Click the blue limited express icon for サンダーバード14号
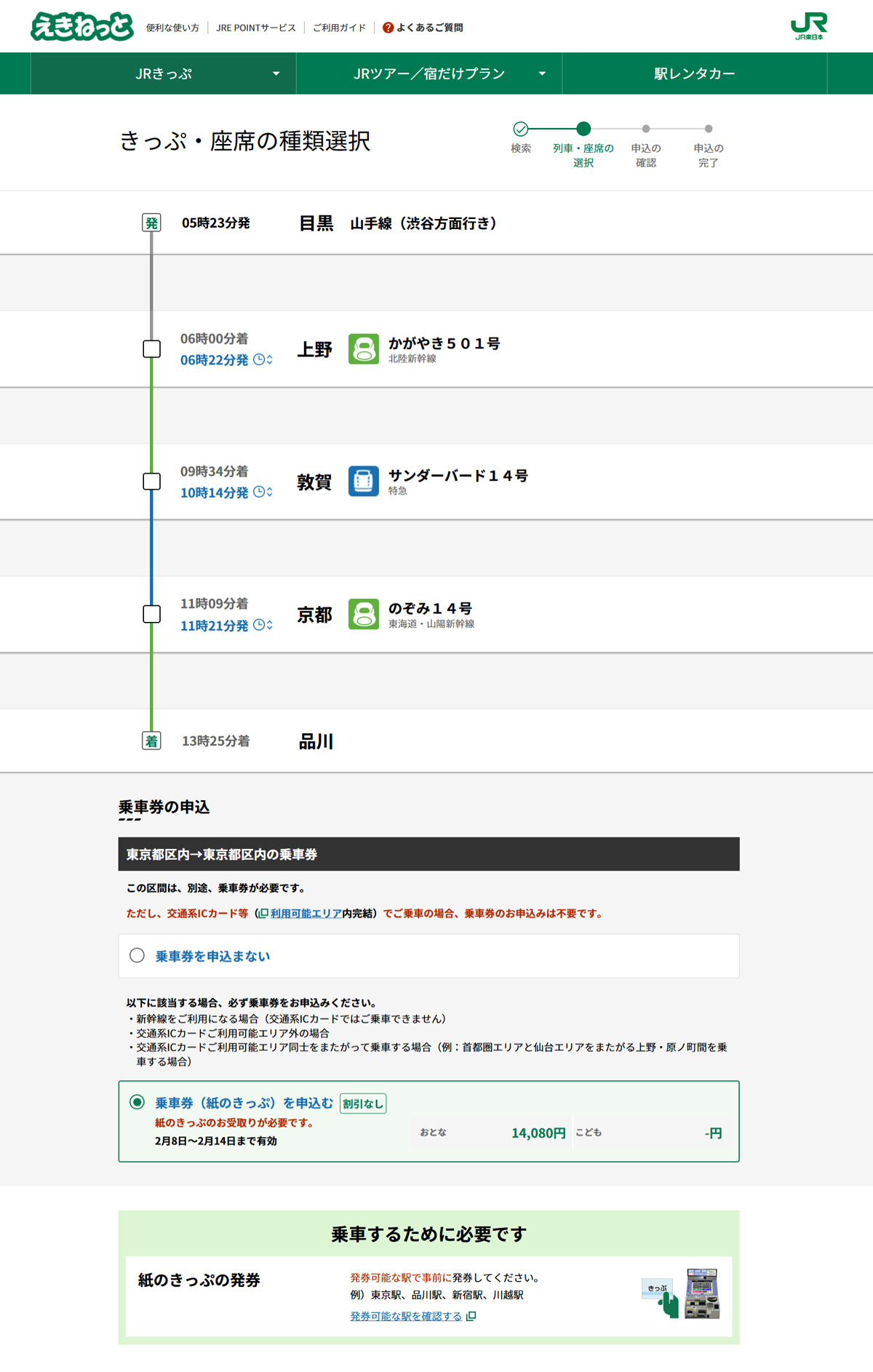Image resolution: width=873 pixels, height=1372 pixels. [x=363, y=482]
